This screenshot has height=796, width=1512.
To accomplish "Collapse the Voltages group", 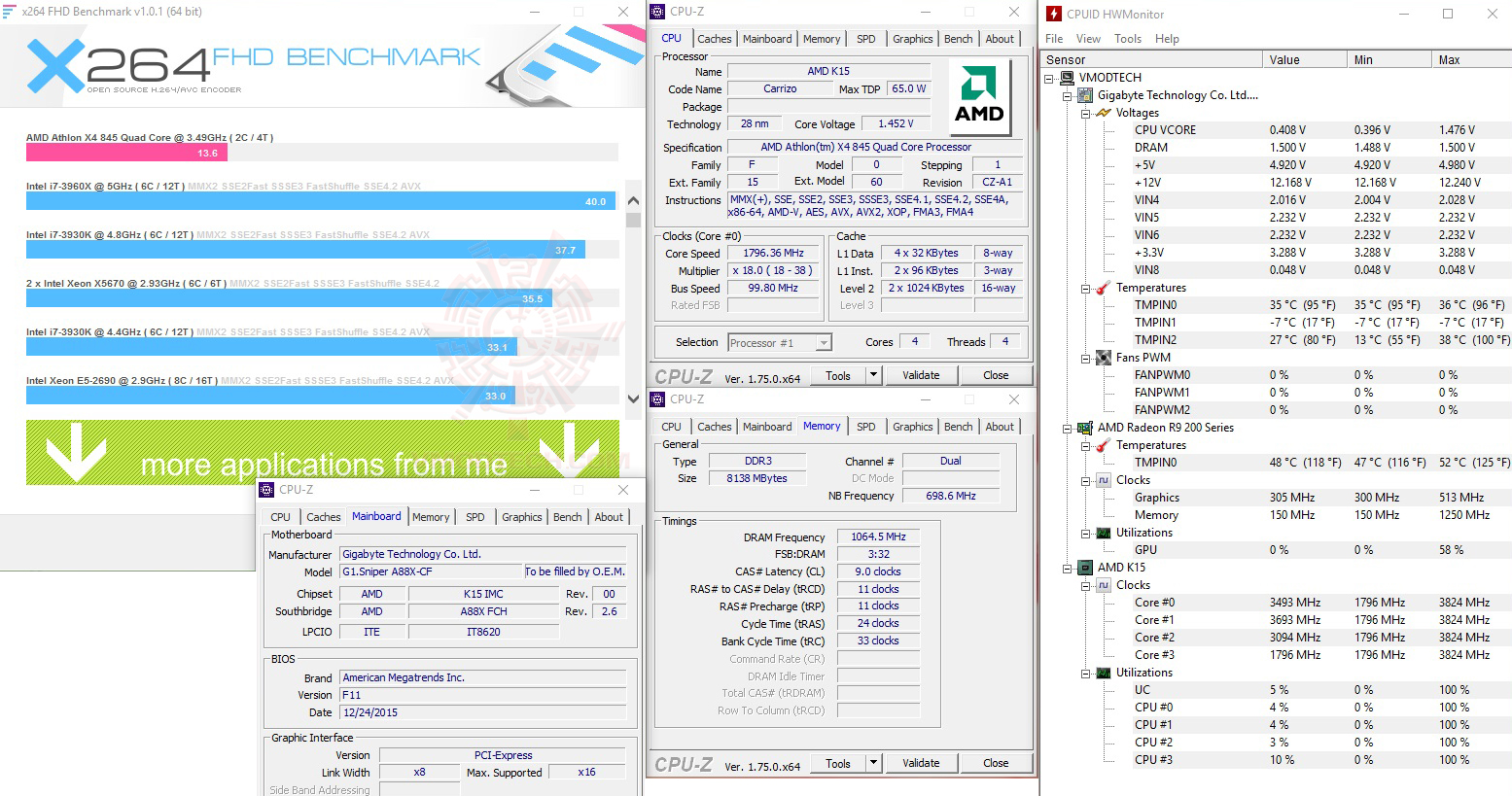I will [1086, 113].
